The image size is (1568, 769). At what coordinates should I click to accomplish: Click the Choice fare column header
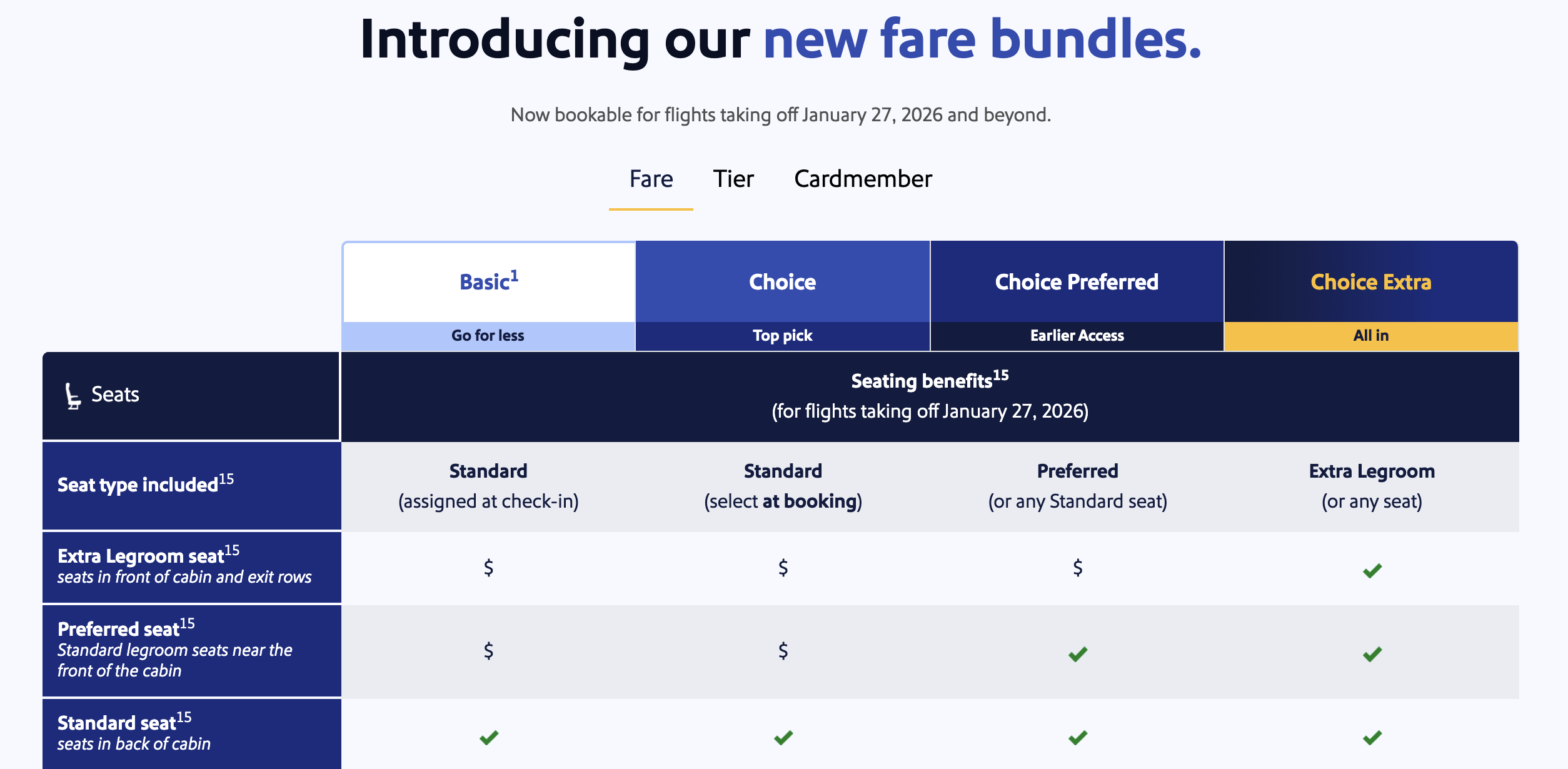pyautogui.click(x=782, y=283)
